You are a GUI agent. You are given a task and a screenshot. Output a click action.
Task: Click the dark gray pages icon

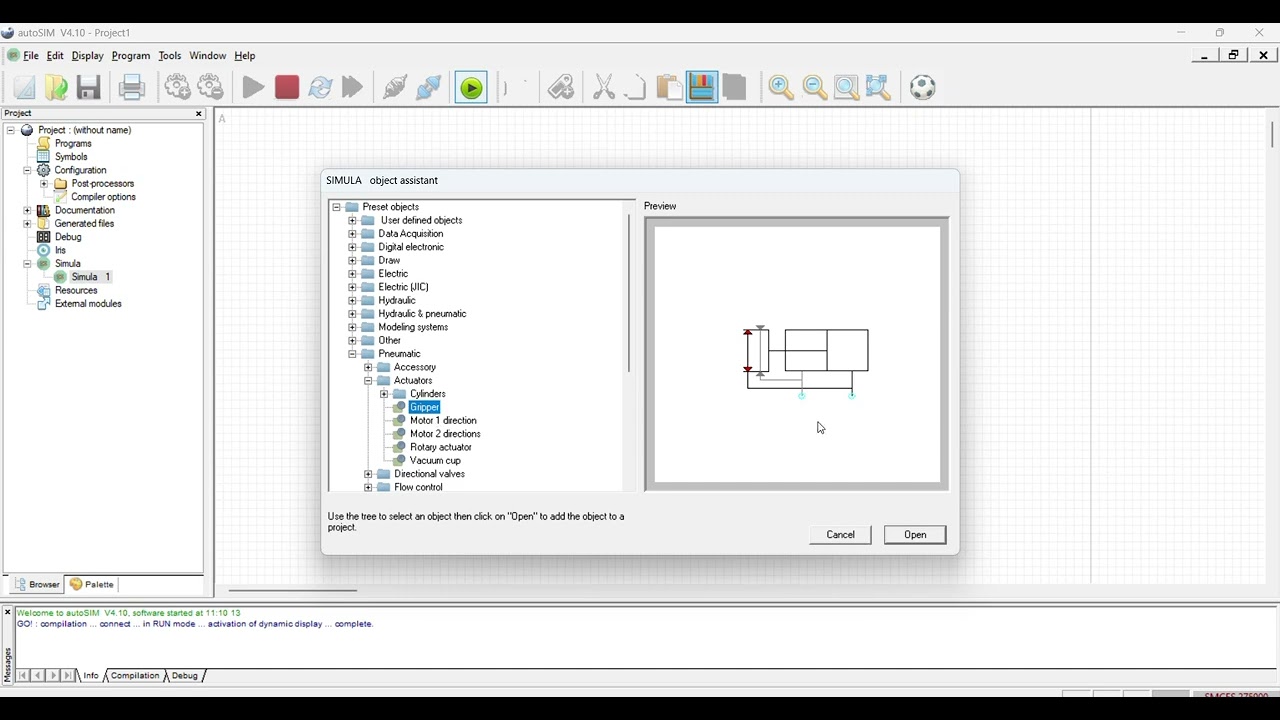(x=735, y=88)
